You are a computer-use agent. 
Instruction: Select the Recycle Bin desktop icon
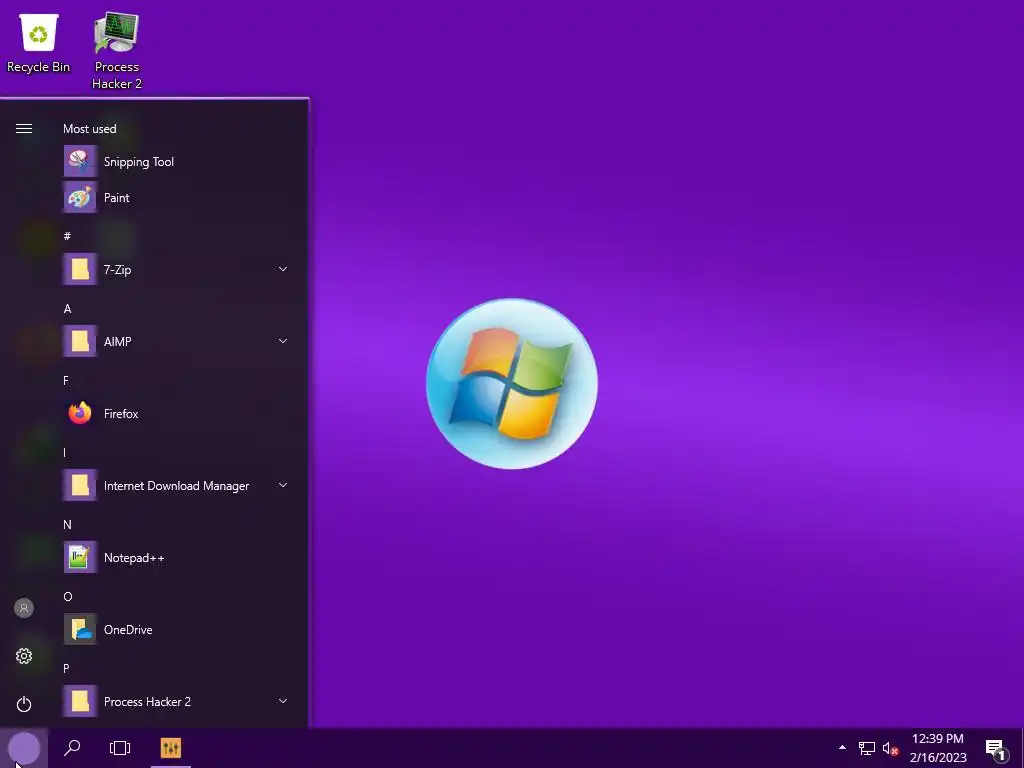[x=39, y=43]
